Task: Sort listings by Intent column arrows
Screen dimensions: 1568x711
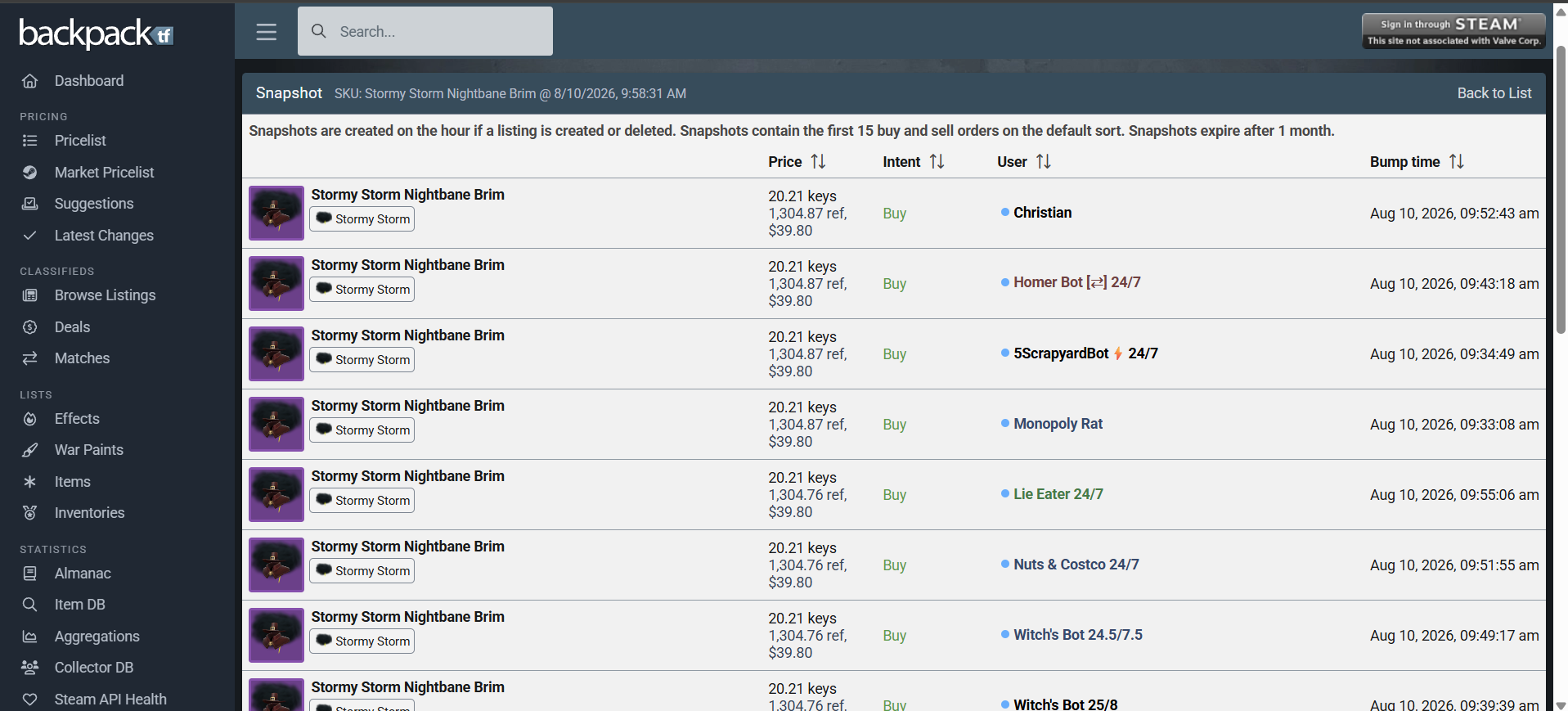Action: coord(937,162)
